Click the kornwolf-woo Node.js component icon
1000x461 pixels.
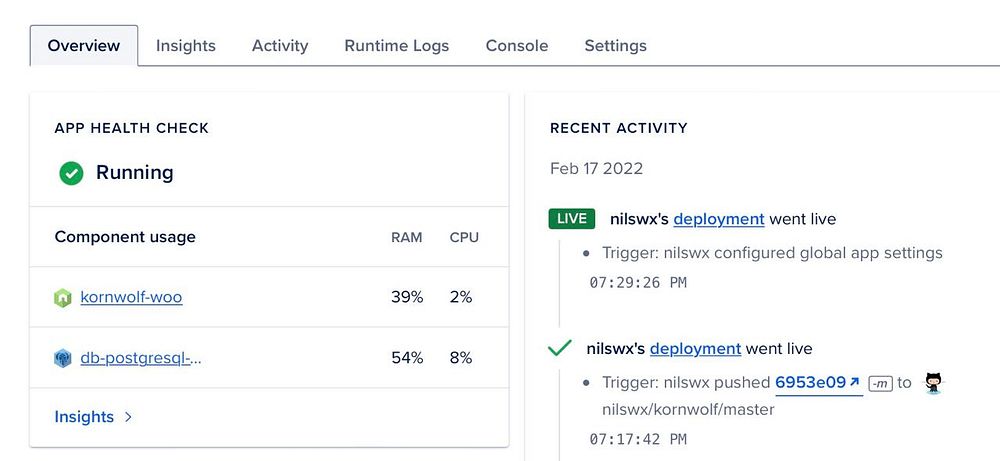63,298
